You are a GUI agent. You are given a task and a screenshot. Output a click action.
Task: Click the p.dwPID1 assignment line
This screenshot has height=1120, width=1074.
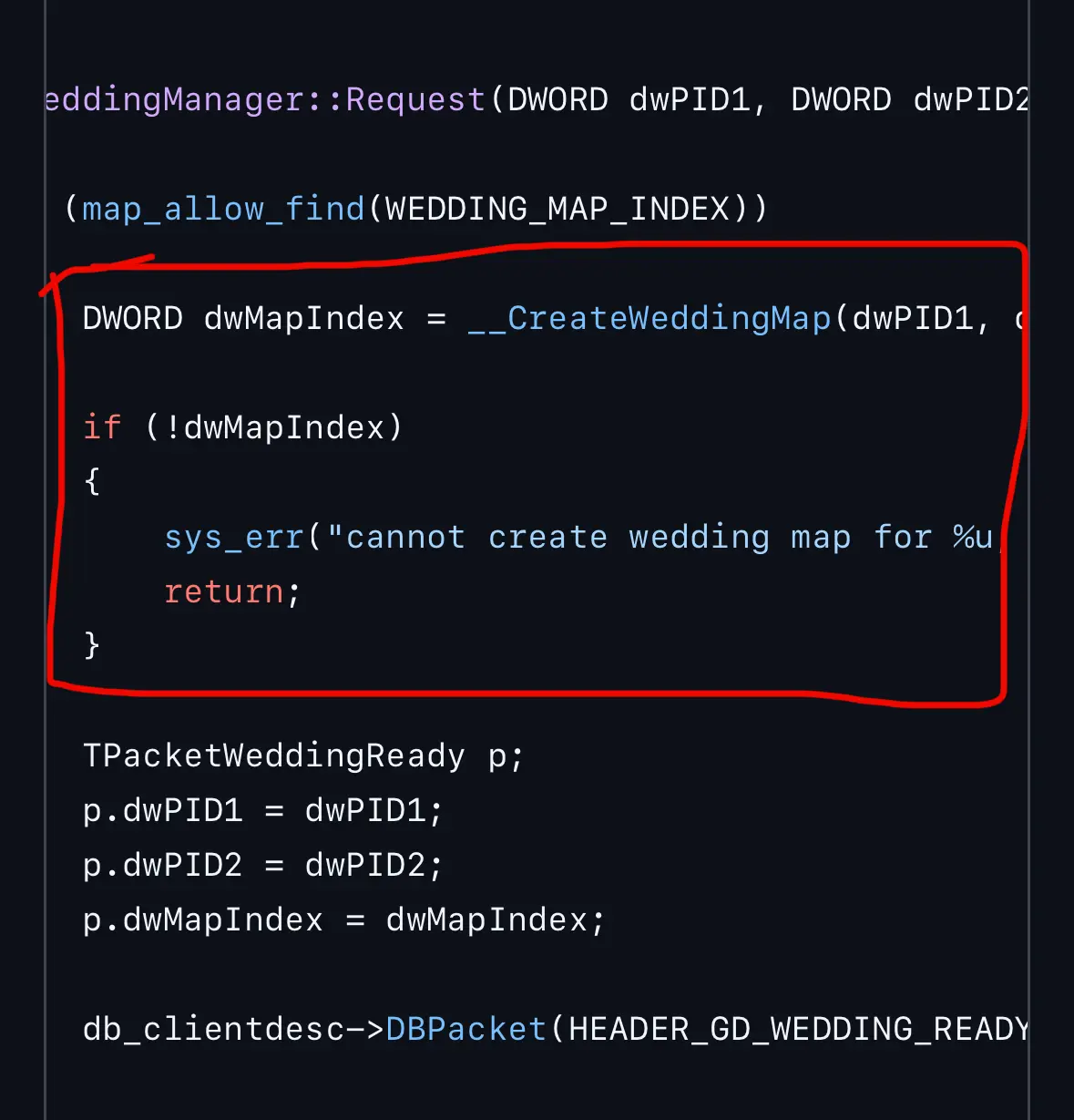(x=262, y=810)
